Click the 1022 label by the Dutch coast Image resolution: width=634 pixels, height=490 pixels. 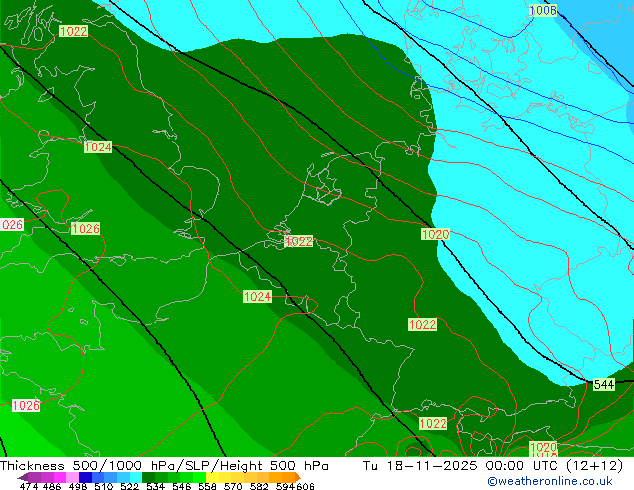coord(299,241)
